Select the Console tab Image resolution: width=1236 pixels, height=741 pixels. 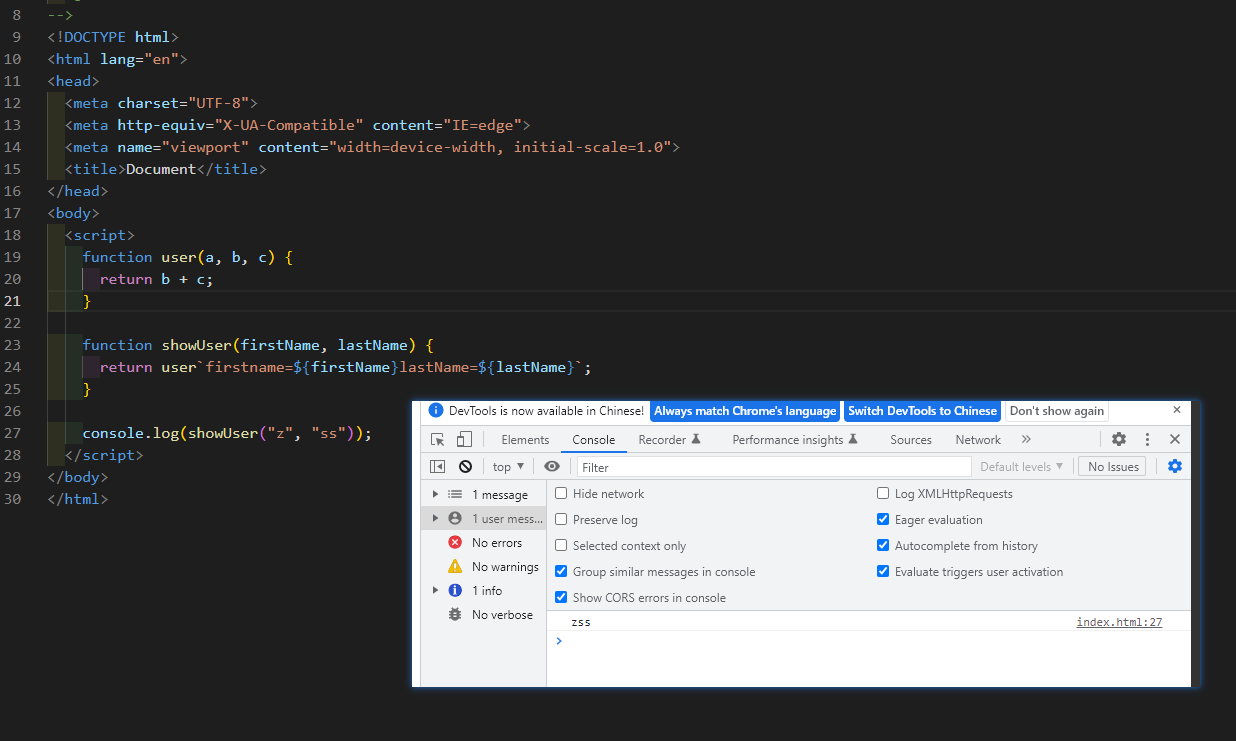(x=594, y=439)
